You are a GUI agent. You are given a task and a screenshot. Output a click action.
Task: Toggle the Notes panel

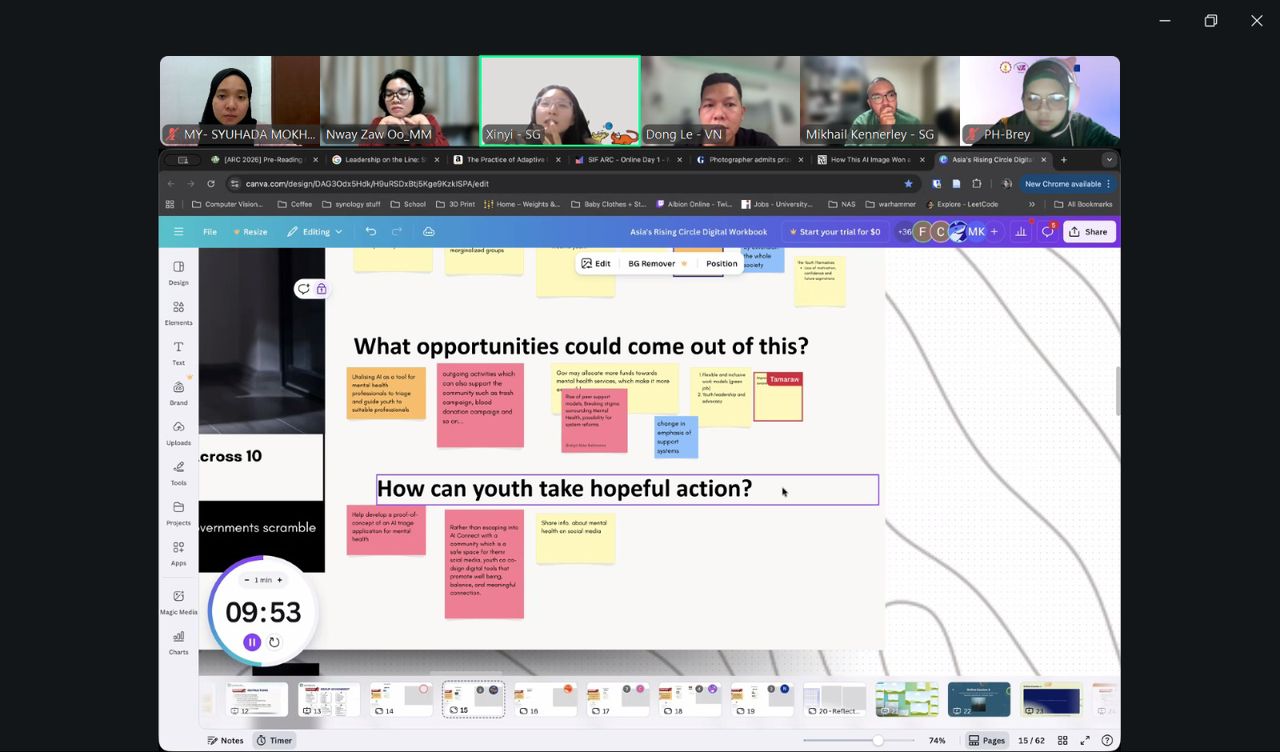tap(225, 740)
